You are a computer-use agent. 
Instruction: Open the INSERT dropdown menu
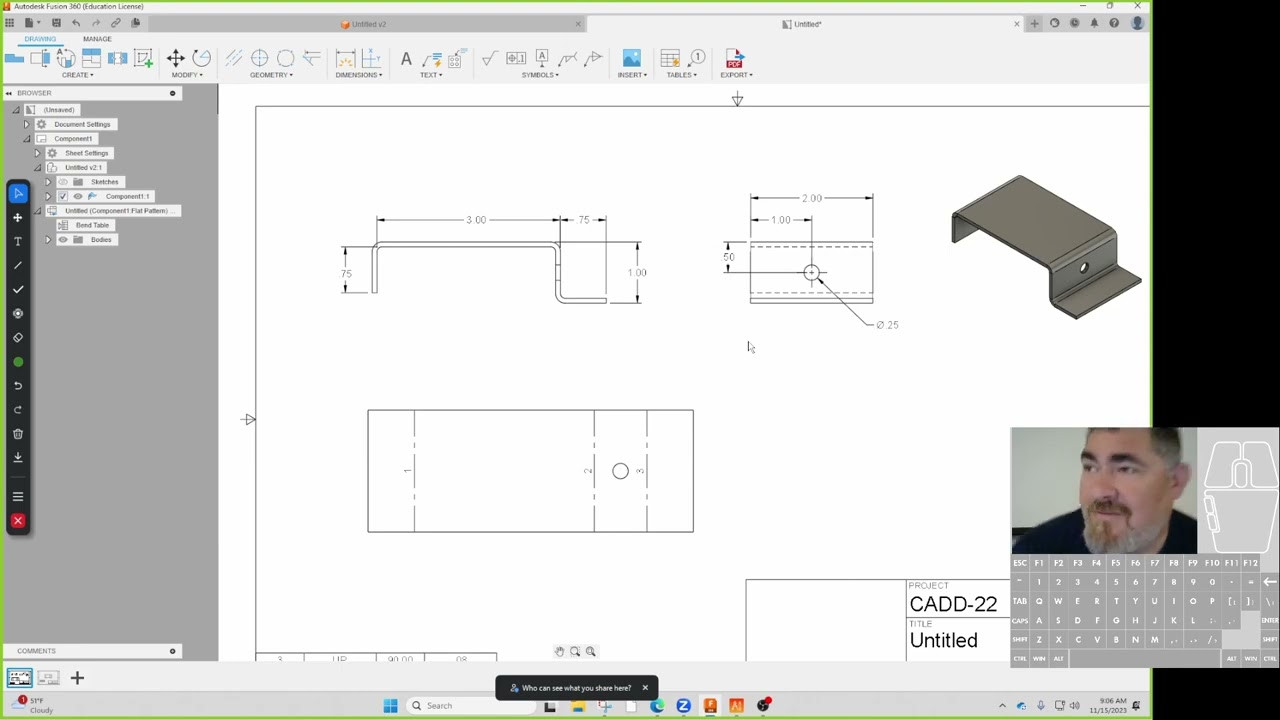coord(632,75)
